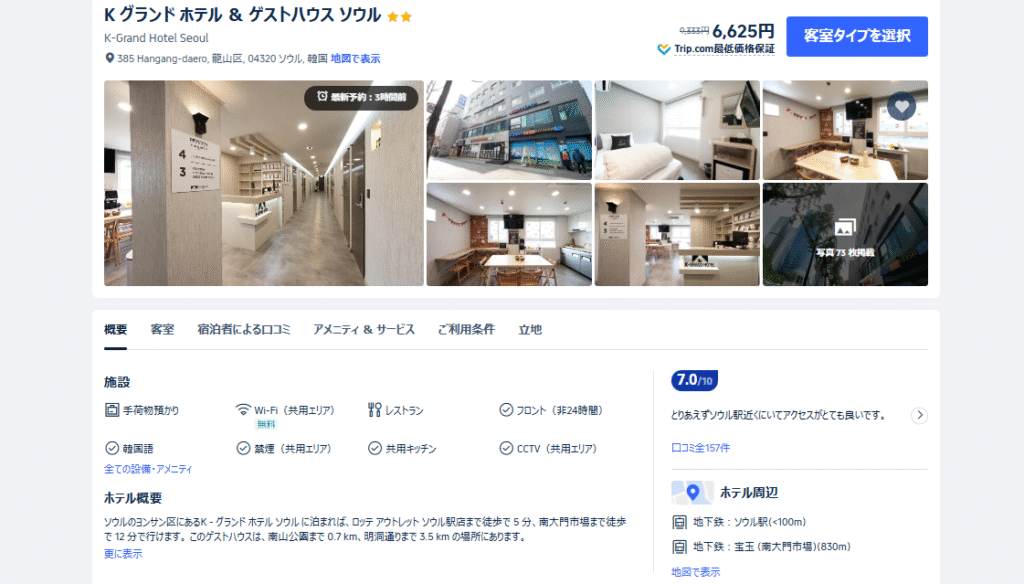Expand hotel overview with 更に表示
This screenshot has height=584, width=1024.
pos(123,553)
